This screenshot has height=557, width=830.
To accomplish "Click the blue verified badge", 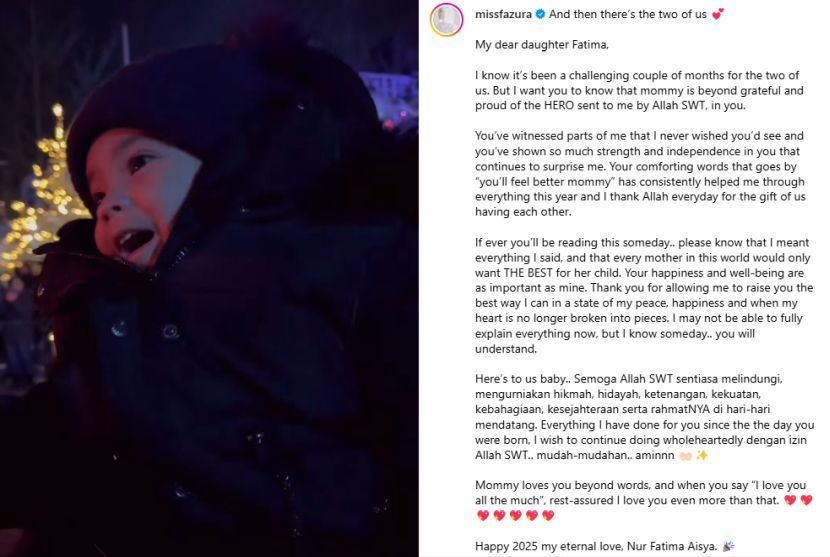I will (540, 14).
